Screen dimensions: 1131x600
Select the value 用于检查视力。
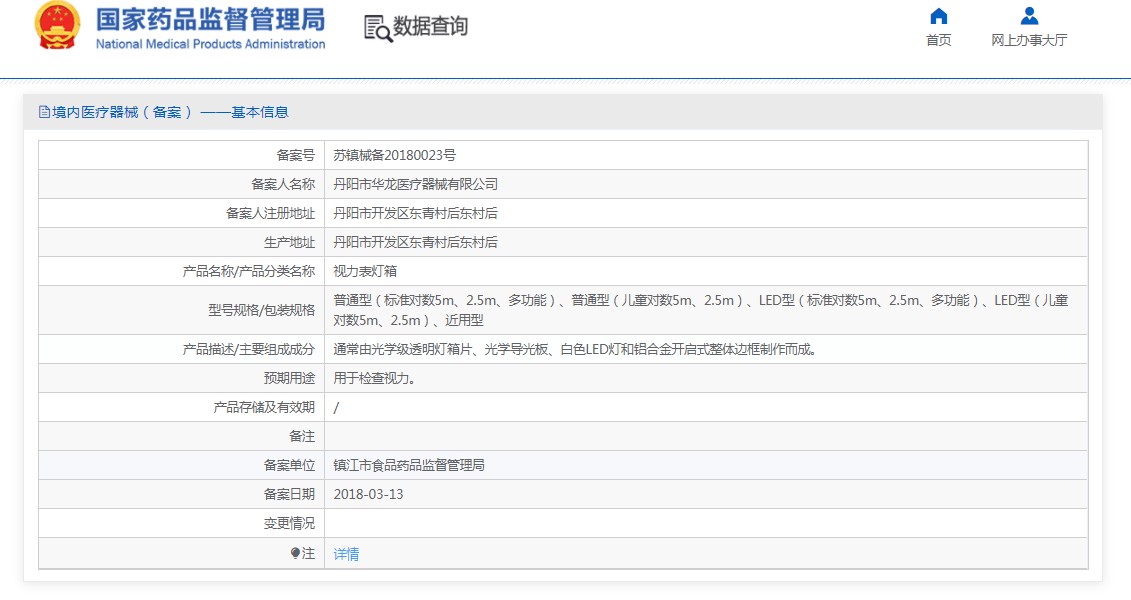374,379
